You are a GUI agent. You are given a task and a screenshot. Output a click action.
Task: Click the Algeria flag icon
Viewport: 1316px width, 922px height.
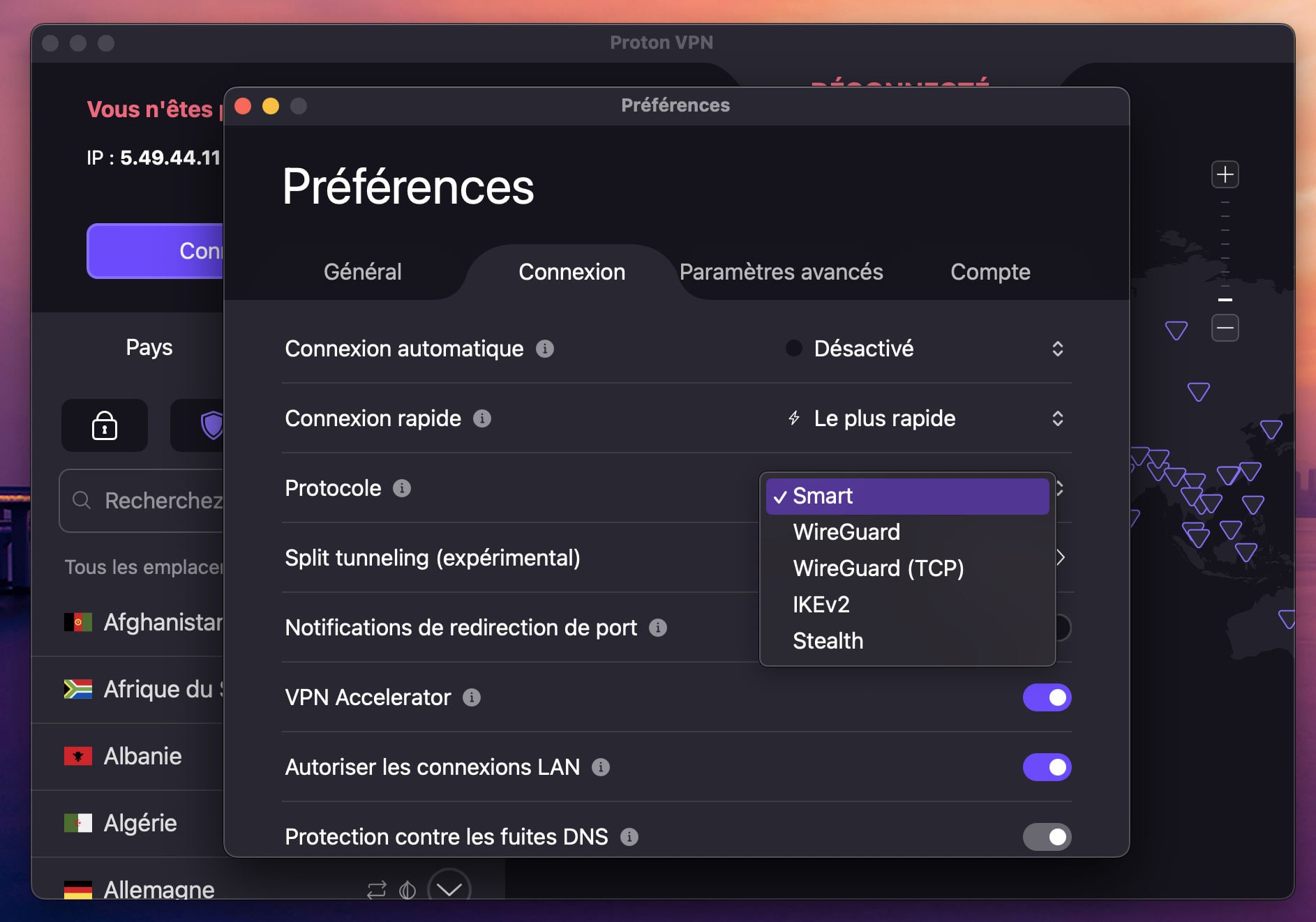click(78, 823)
